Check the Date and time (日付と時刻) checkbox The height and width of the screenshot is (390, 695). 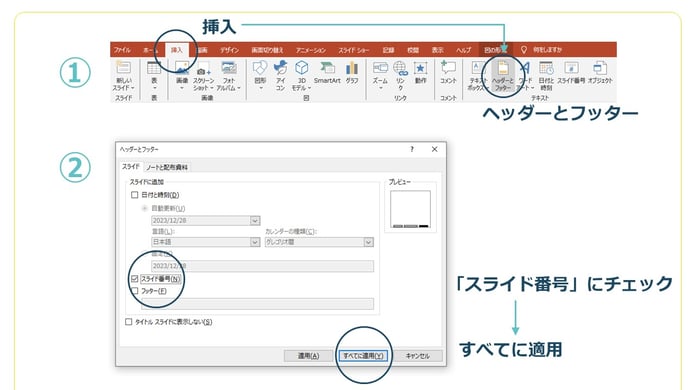coord(135,195)
